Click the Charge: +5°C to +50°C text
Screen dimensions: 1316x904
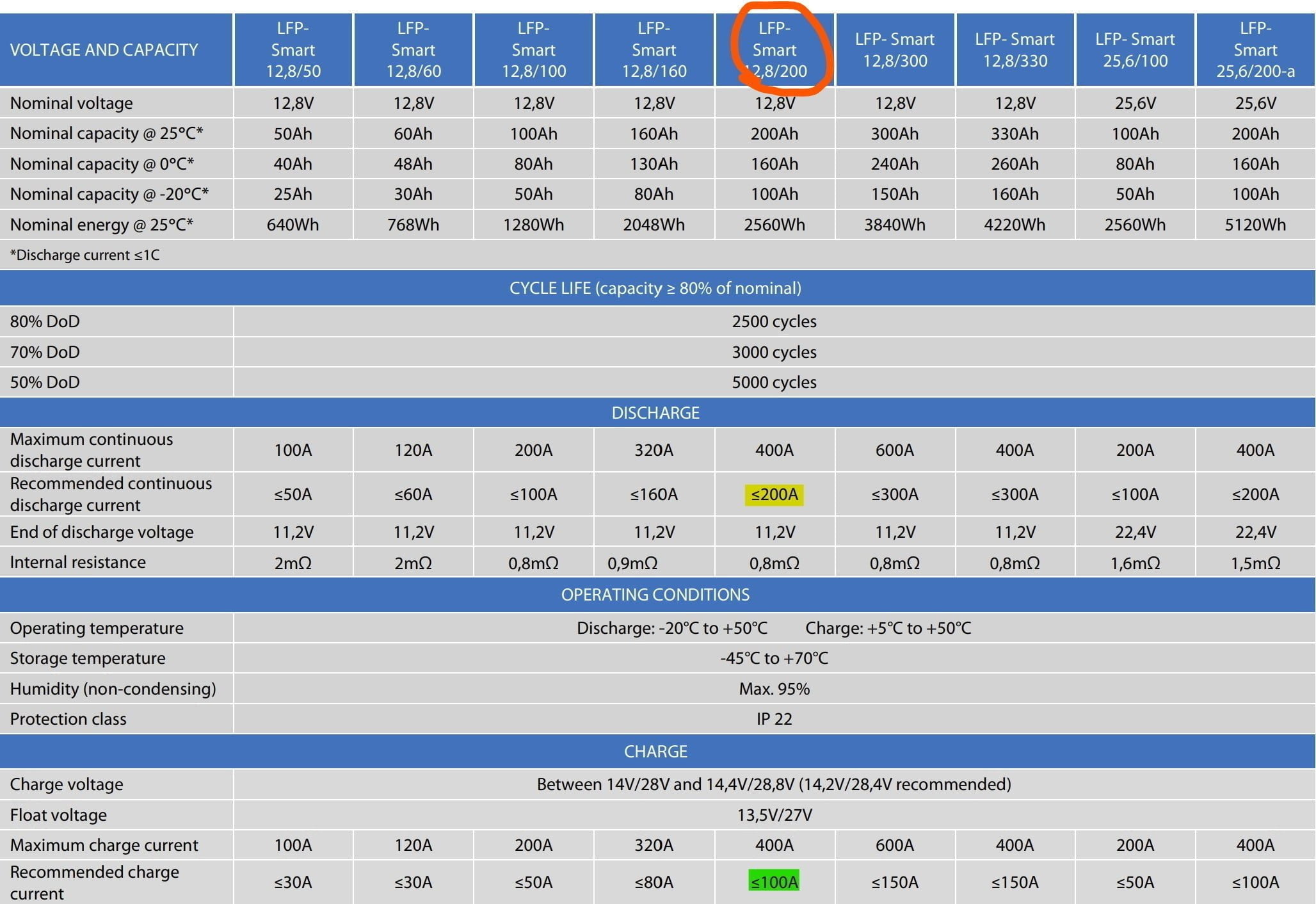[x=888, y=628]
